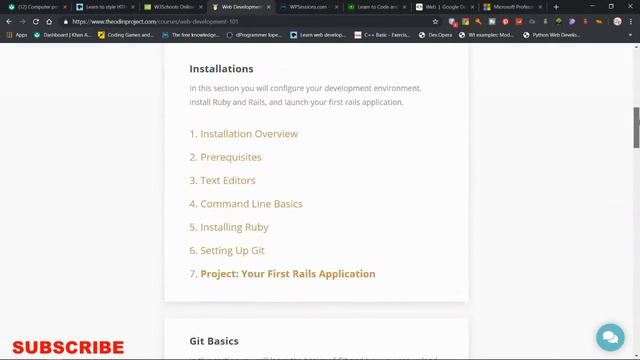This screenshot has height=360, width=640.
Task: Open the Installation Overview lesson
Action: tap(249, 134)
